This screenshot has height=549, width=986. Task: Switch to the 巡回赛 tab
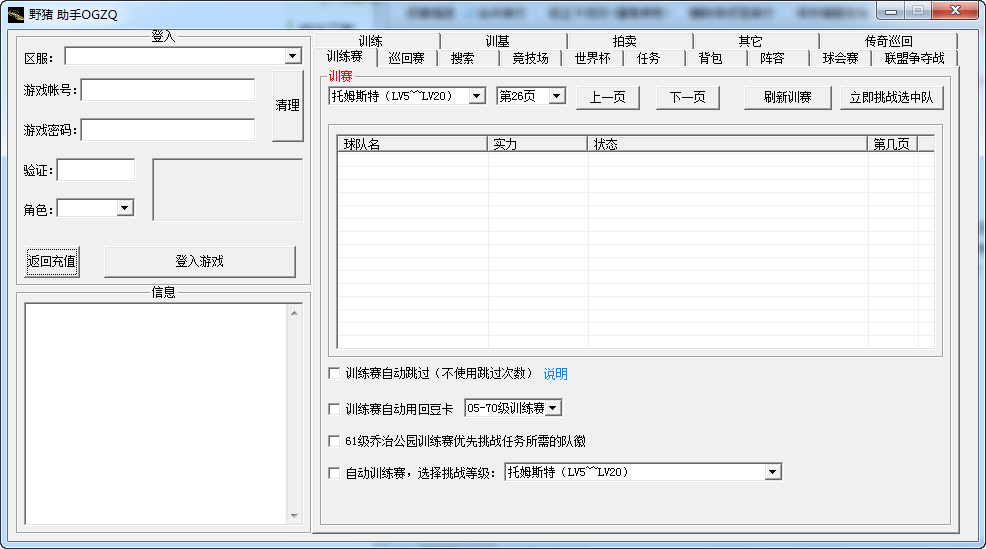pyautogui.click(x=406, y=59)
